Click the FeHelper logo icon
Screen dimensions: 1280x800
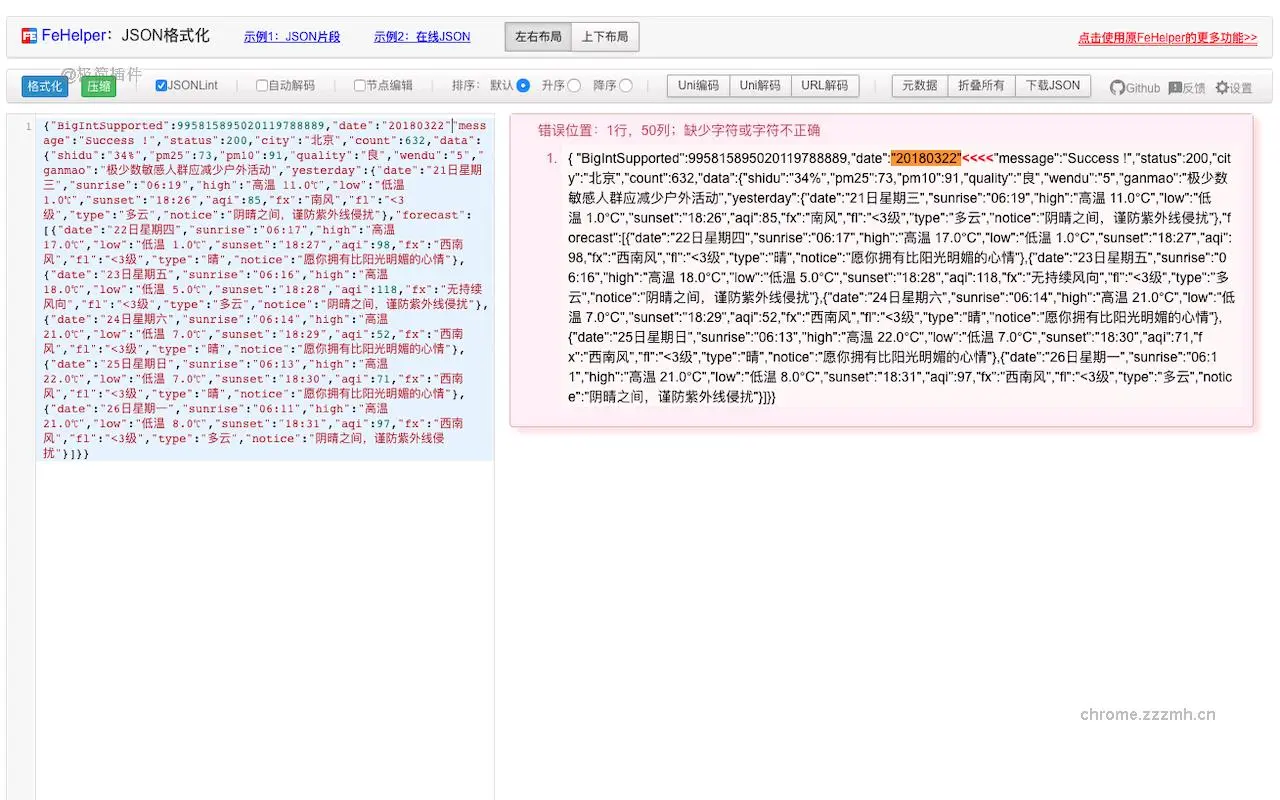click(29, 36)
